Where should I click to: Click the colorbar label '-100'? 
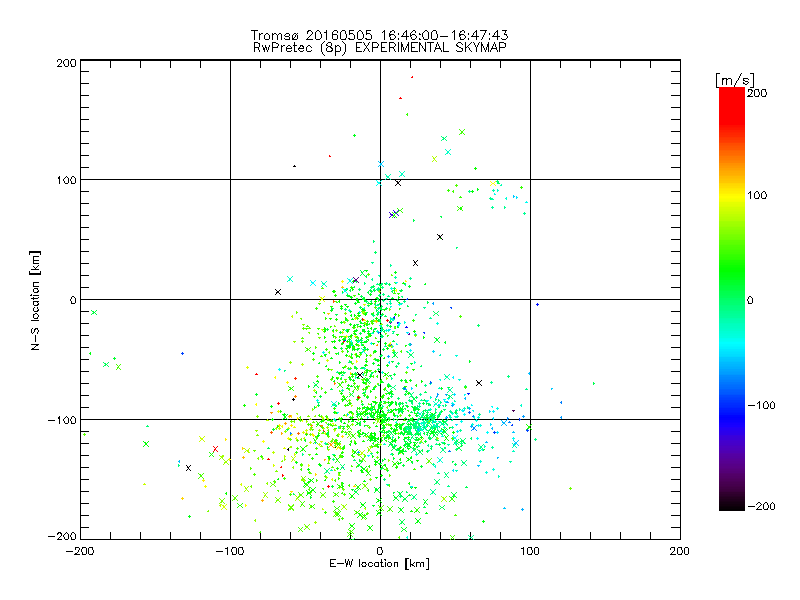pos(761,405)
